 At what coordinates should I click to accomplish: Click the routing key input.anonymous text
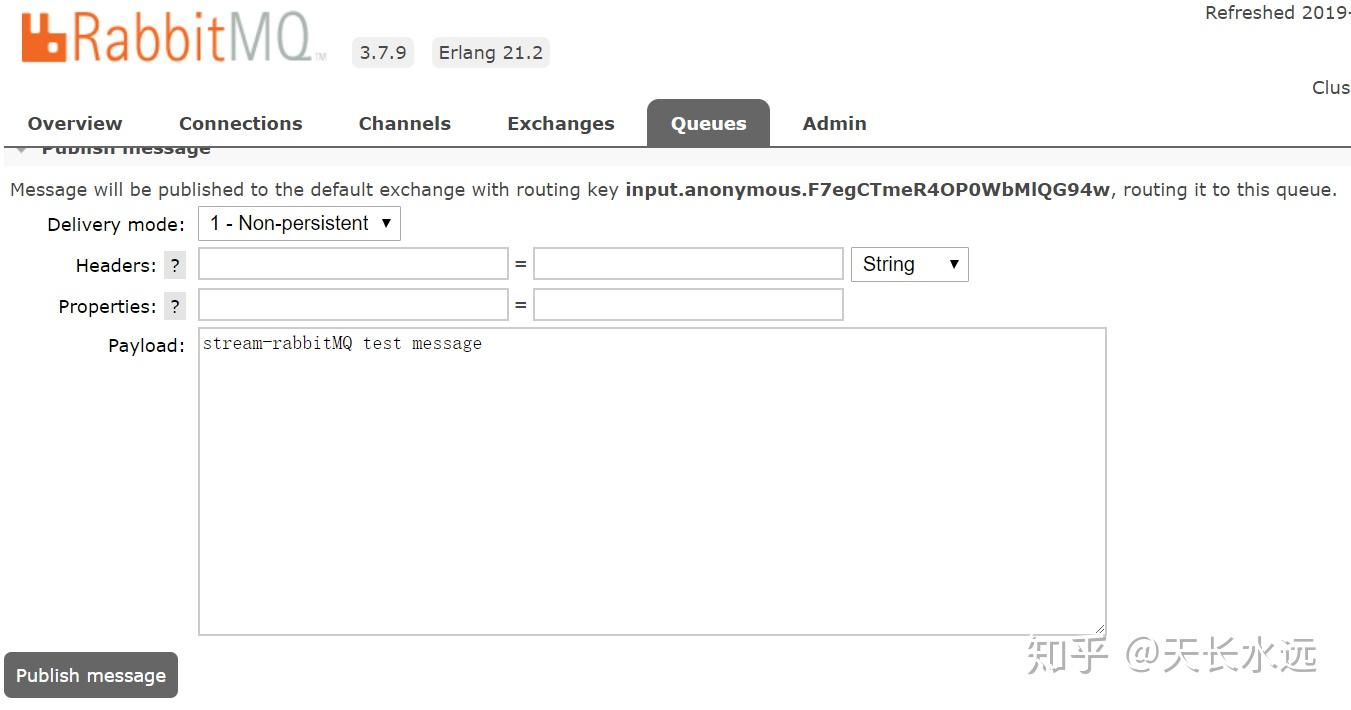(867, 189)
